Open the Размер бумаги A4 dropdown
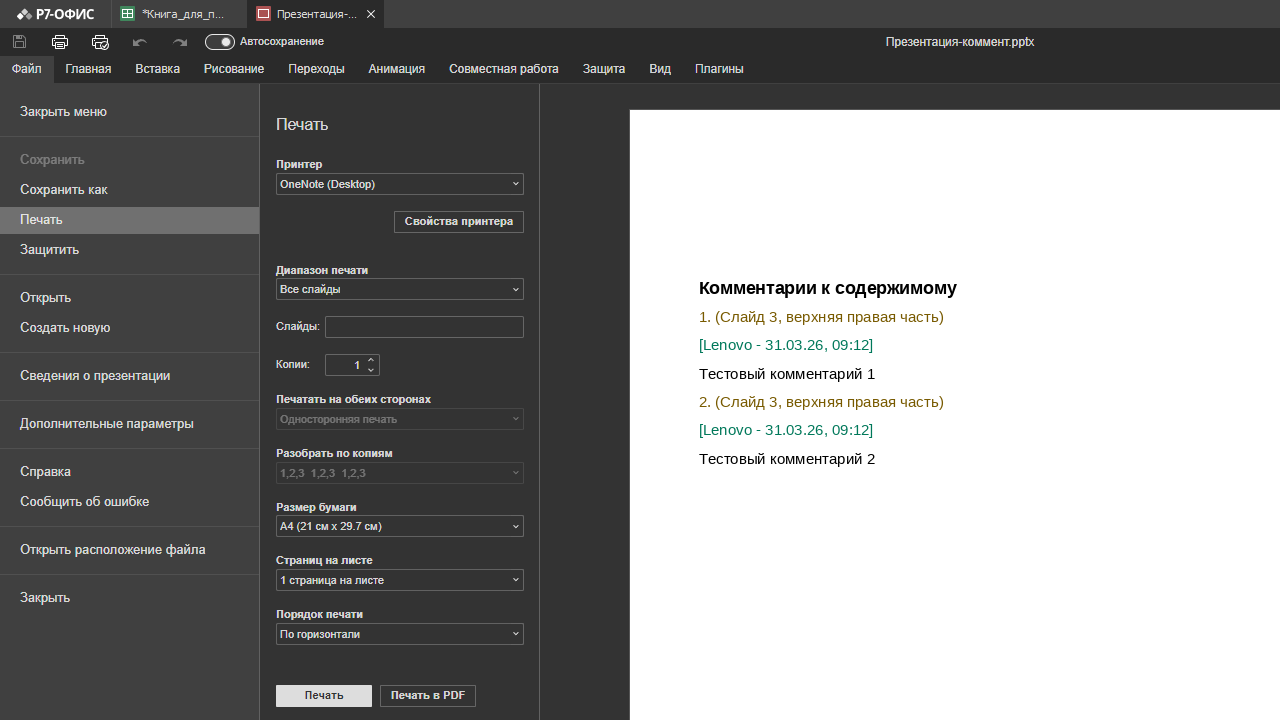 click(399, 526)
